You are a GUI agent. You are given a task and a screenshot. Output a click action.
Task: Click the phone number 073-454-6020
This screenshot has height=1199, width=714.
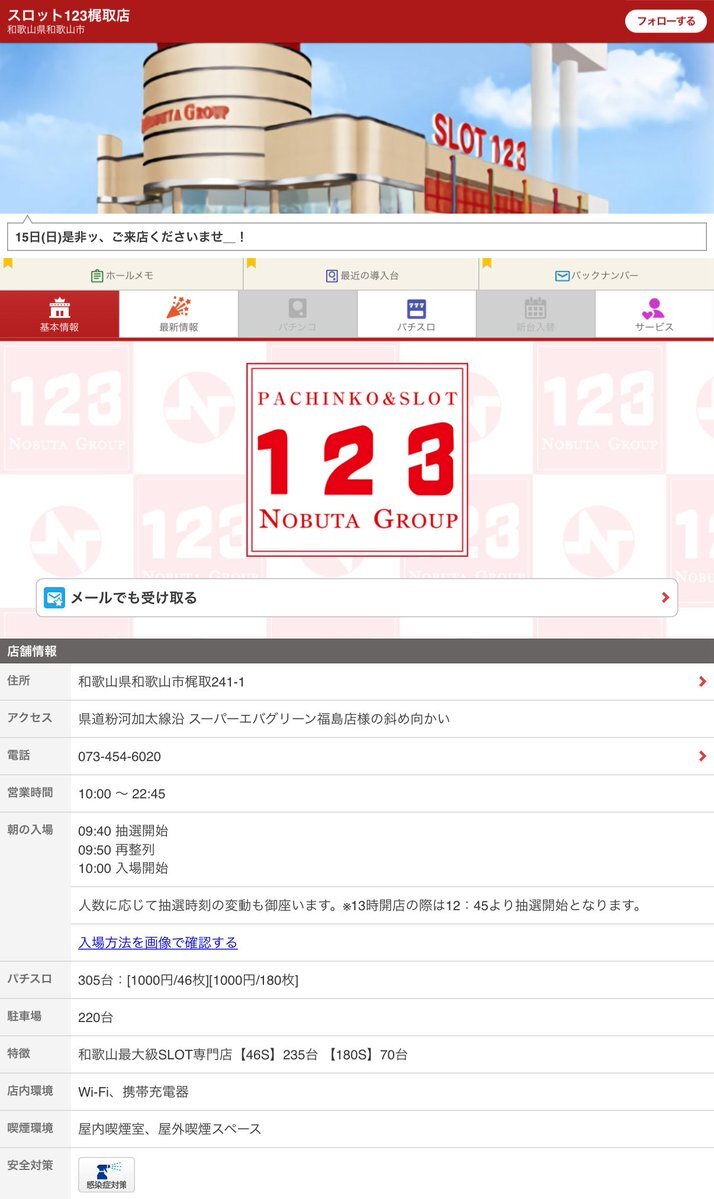pos(119,756)
